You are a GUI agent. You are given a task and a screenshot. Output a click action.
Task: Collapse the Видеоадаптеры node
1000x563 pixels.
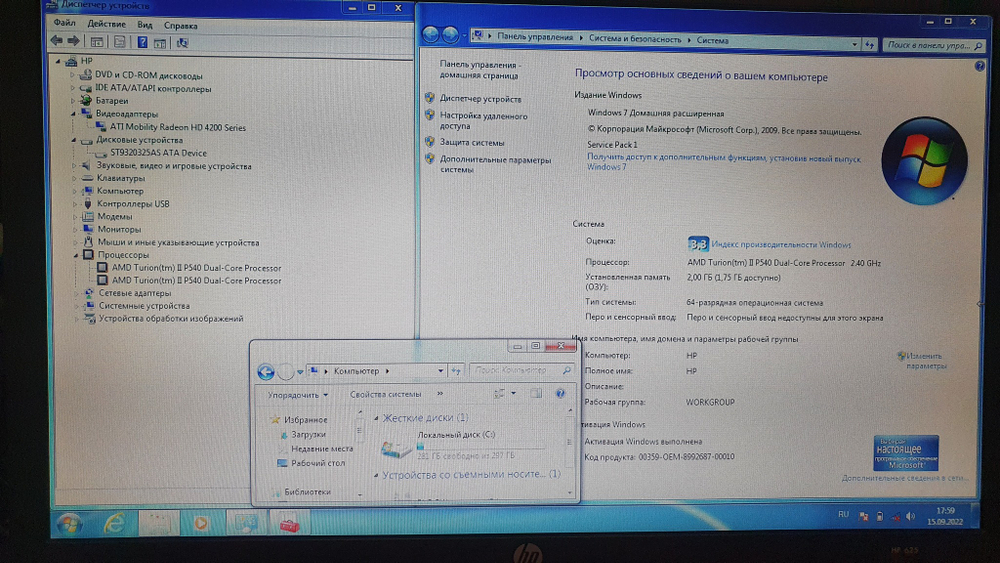point(73,113)
